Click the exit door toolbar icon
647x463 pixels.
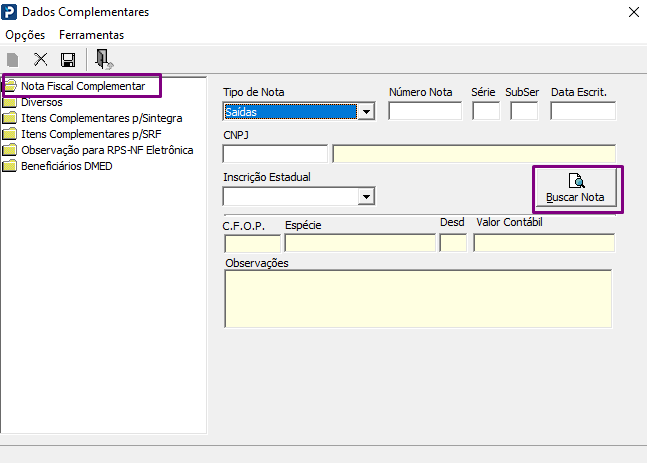point(104,59)
